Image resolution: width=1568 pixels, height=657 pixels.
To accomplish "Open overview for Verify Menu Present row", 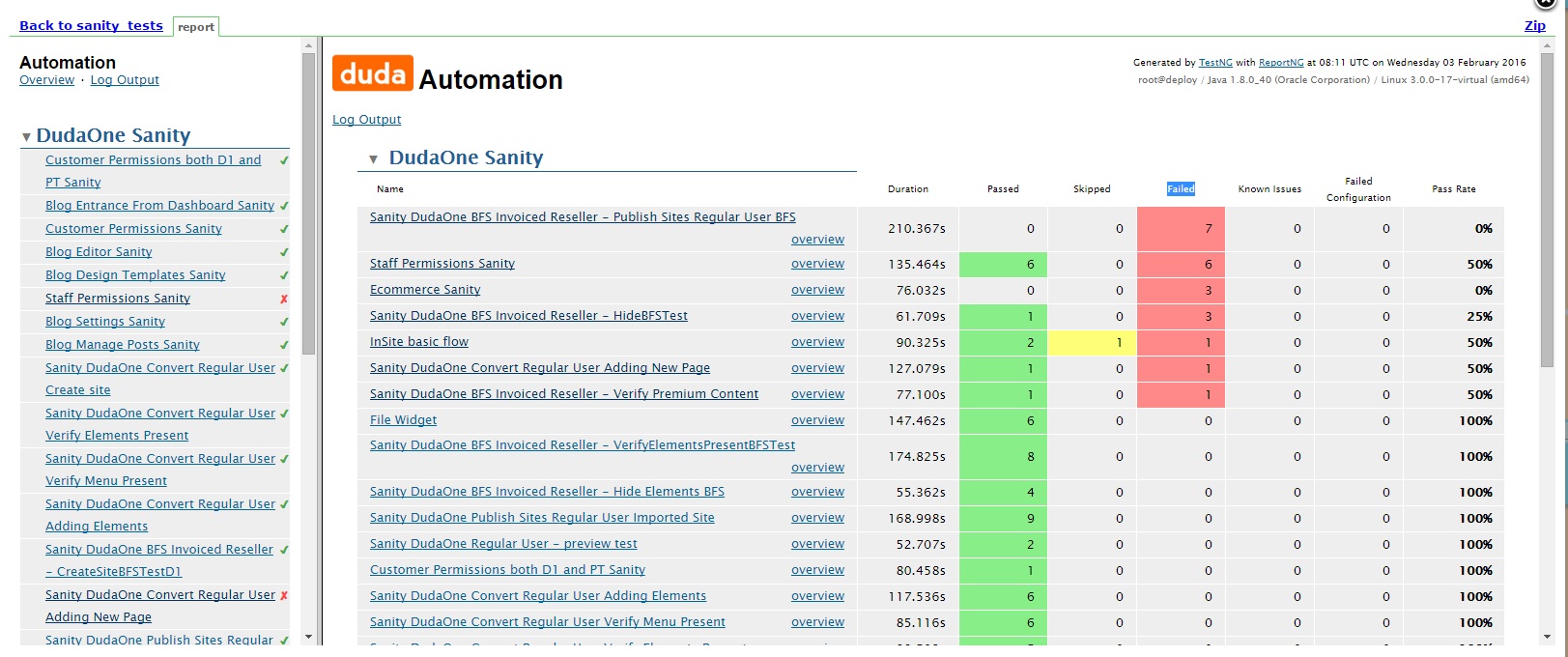I will pos(817,622).
